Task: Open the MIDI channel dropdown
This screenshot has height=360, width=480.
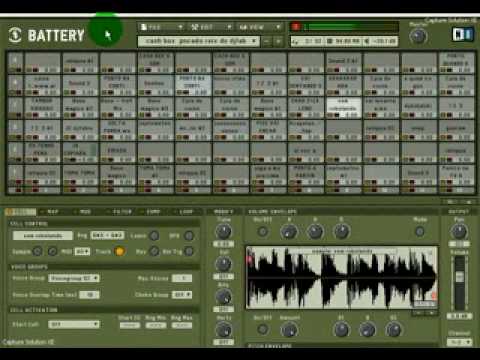Action: (x=82, y=251)
